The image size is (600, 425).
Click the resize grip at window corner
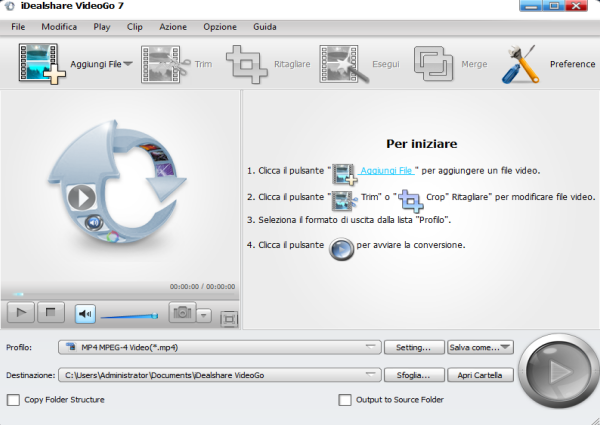(594, 420)
